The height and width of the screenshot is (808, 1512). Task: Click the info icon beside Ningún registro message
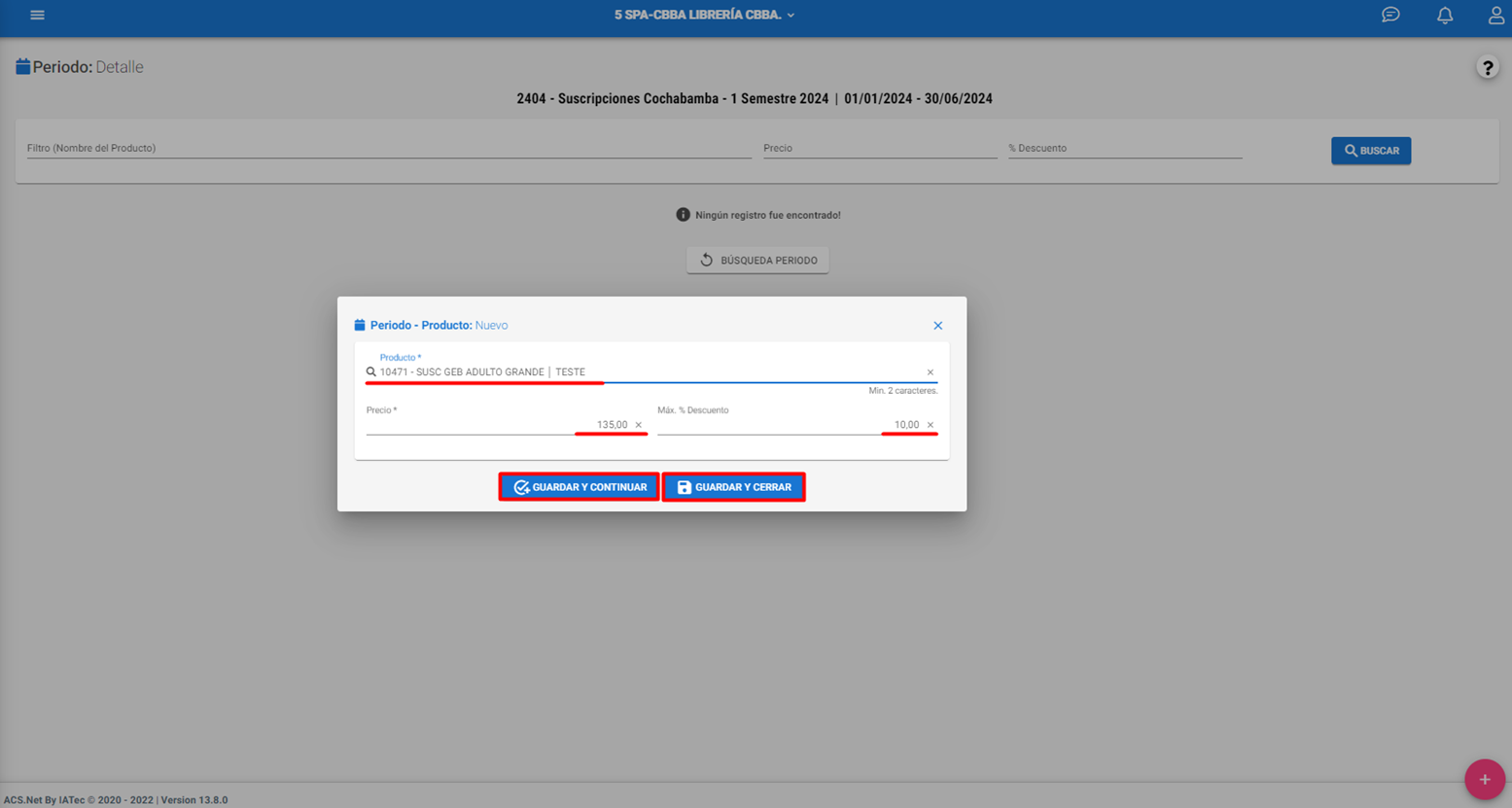coord(683,215)
